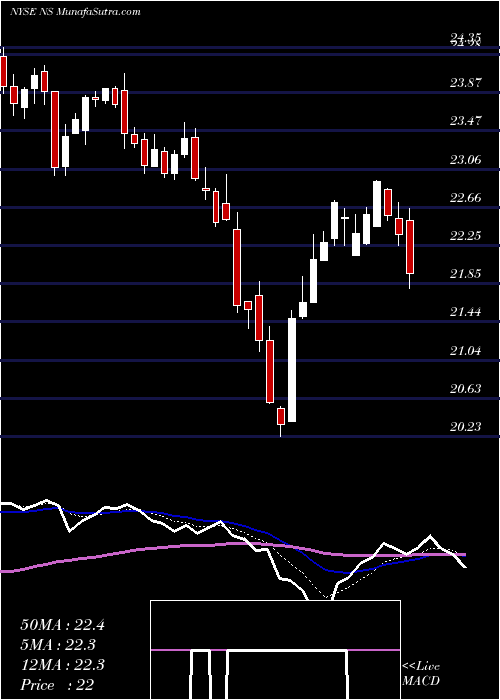Select the 20.63 price level label
The width and height of the screenshot is (500, 700).
[x=466, y=388]
